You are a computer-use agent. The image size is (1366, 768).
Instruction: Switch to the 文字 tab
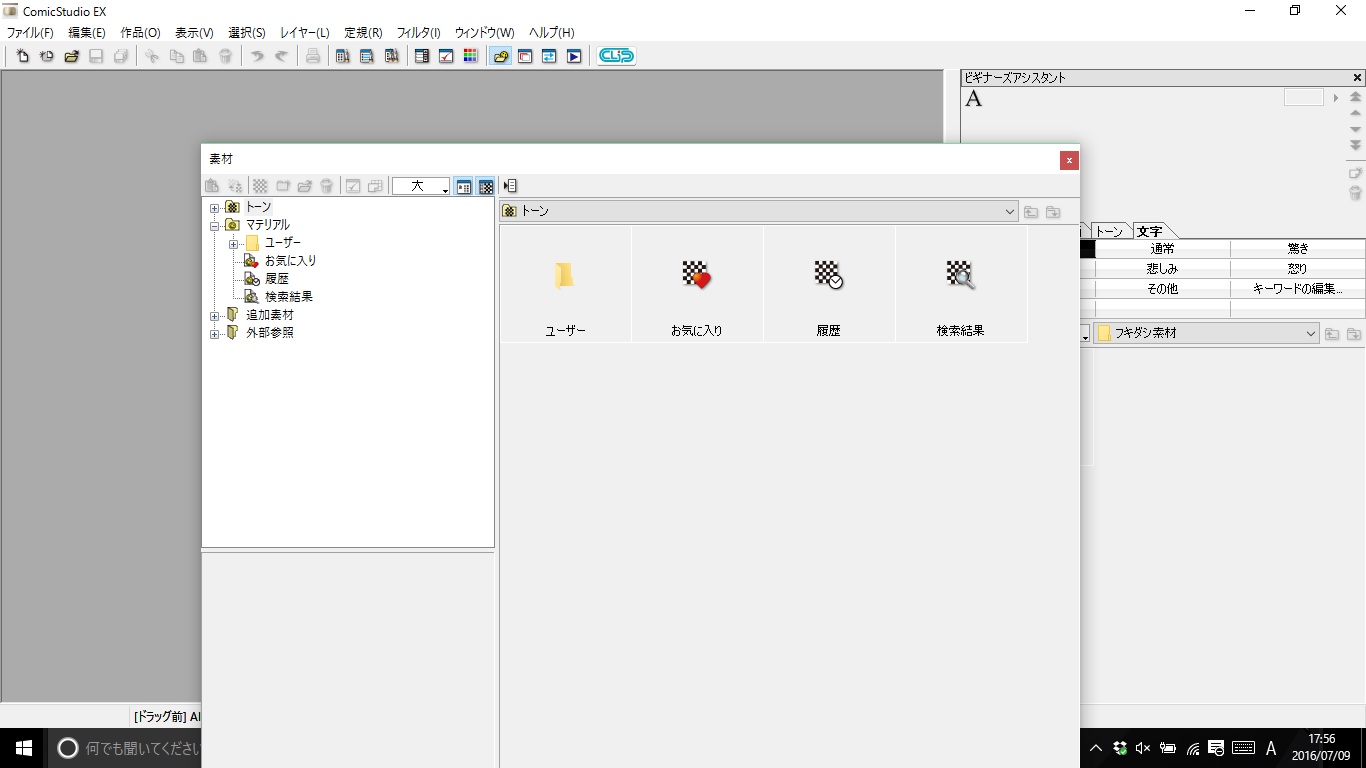[1150, 231]
